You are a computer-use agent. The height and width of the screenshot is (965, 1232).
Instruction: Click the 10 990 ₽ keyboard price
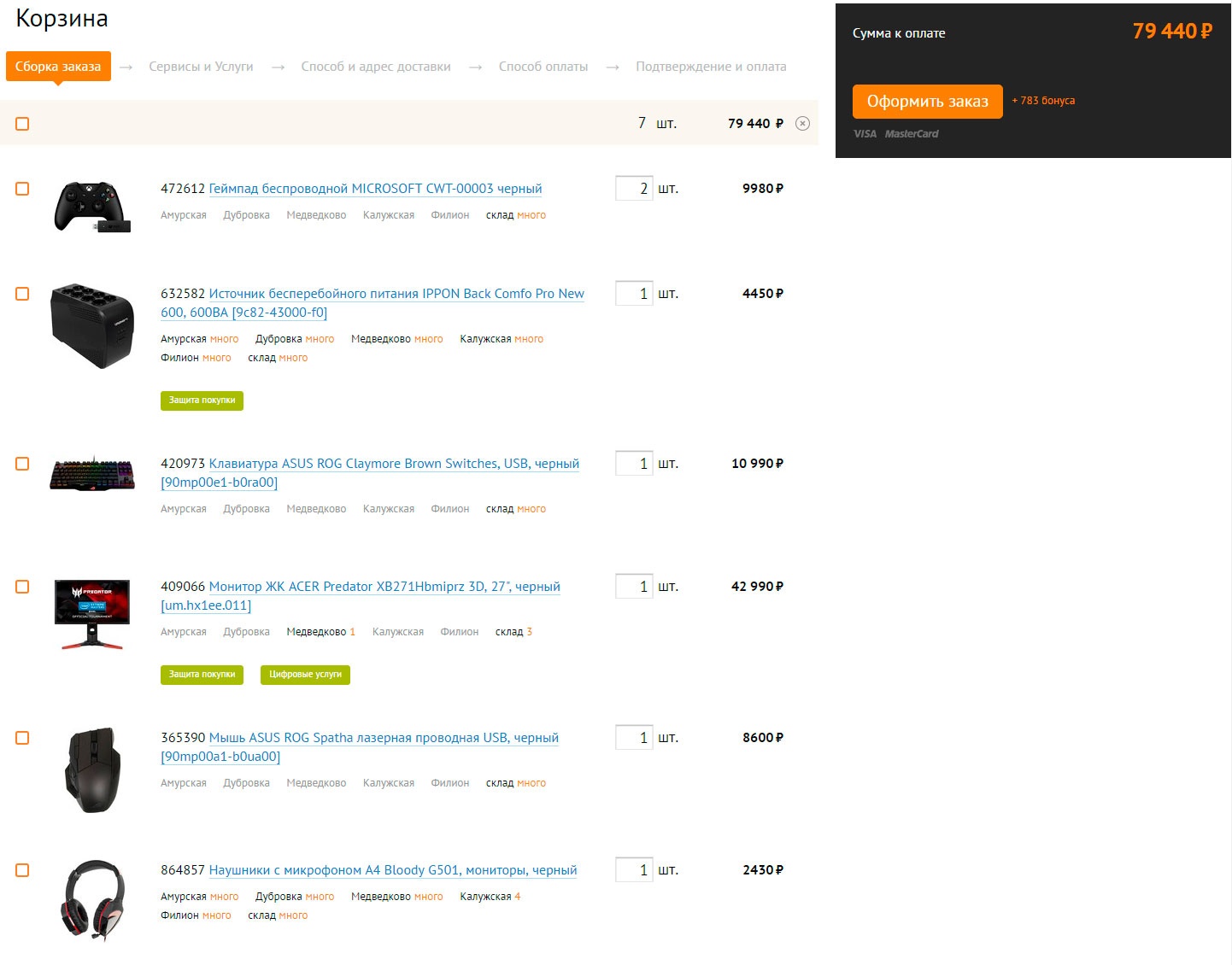(x=757, y=464)
